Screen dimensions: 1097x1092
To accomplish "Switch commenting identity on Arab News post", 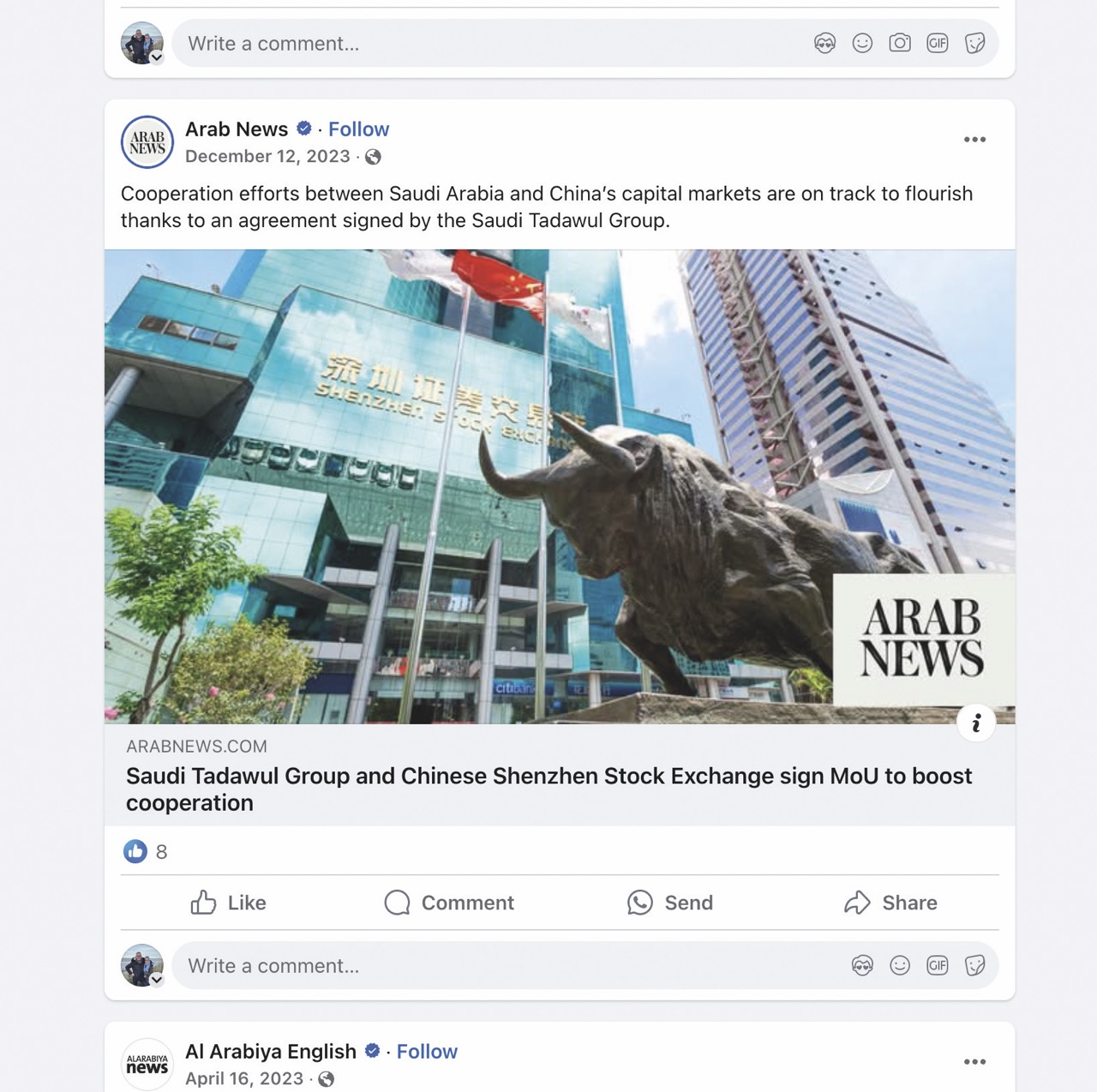I will click(142, 966).
